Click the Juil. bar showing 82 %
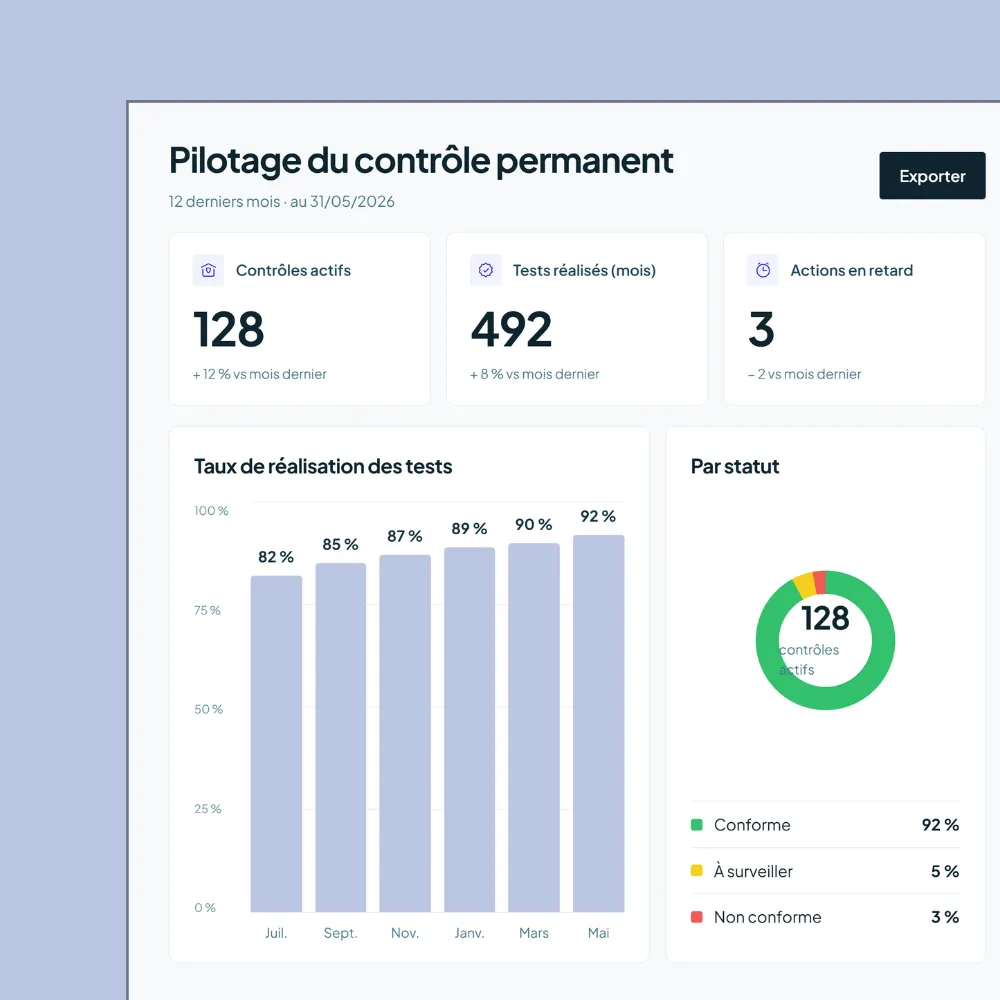The width and height of the screenshot is (1000, 1000). pos(276,744)
